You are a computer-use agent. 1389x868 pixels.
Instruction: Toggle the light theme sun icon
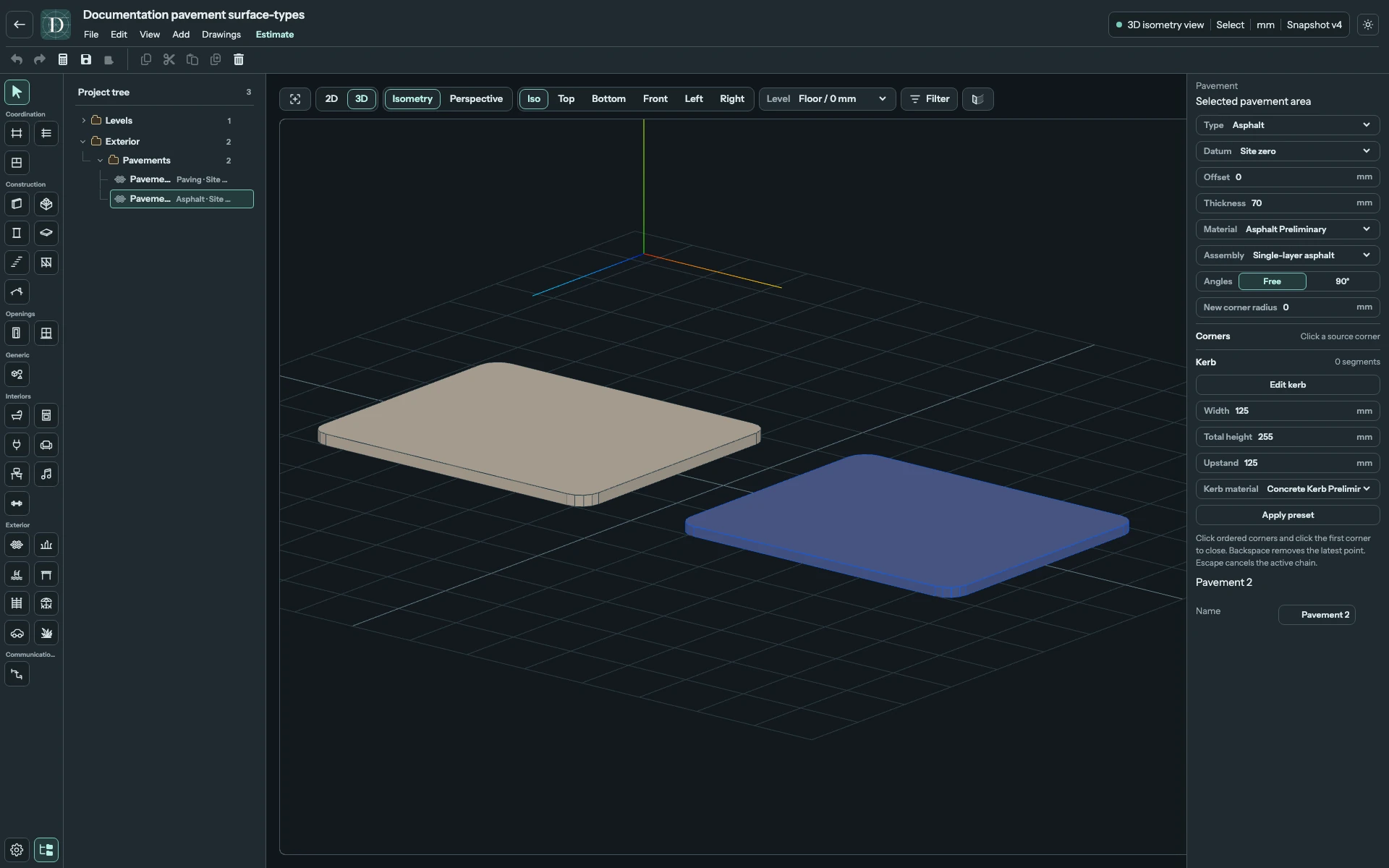(1368, 25)
